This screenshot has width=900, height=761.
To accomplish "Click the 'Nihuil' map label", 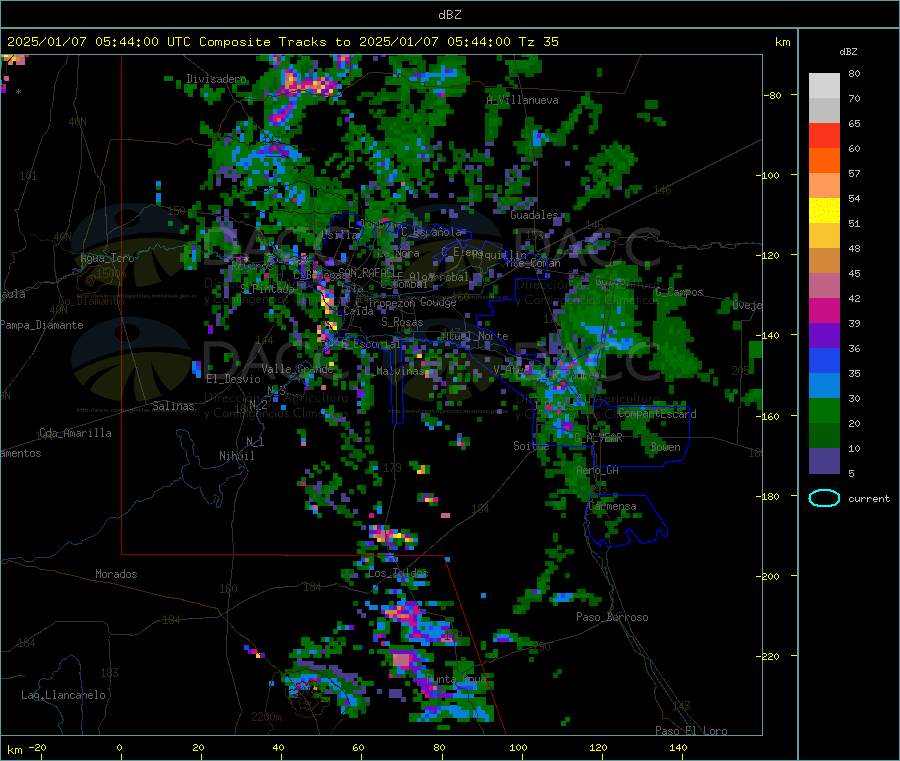I will [x=236, y=456].
